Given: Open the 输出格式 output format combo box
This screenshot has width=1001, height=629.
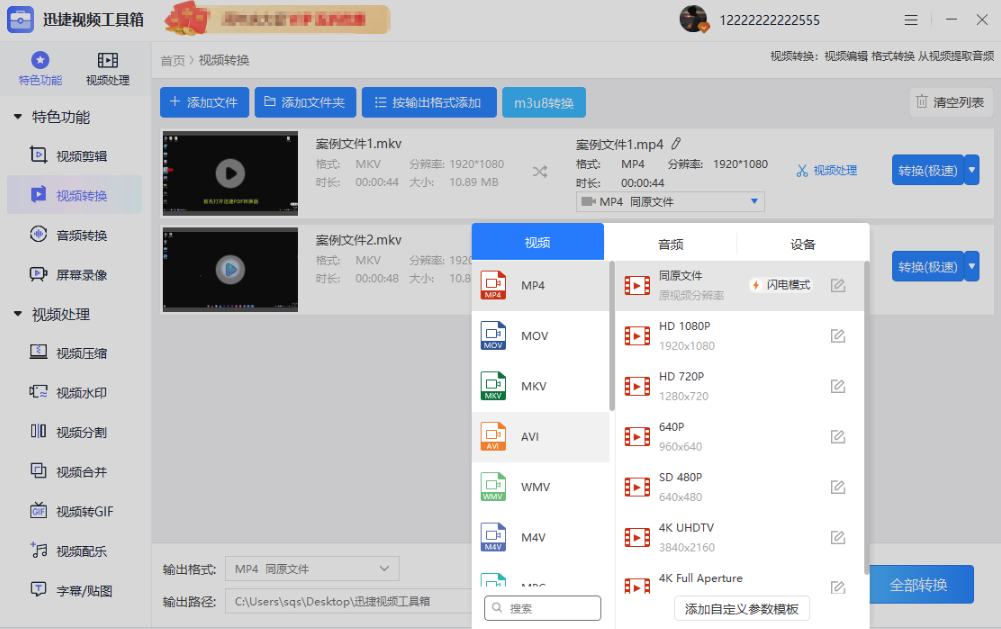Looking at the screenshot, I should click(311, 568).
